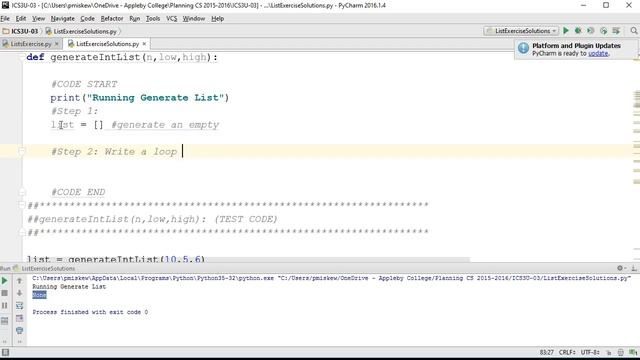The height and width of the screenshot is (360, 640).
Task: Print the Run console output
Action: pos(19,330)
